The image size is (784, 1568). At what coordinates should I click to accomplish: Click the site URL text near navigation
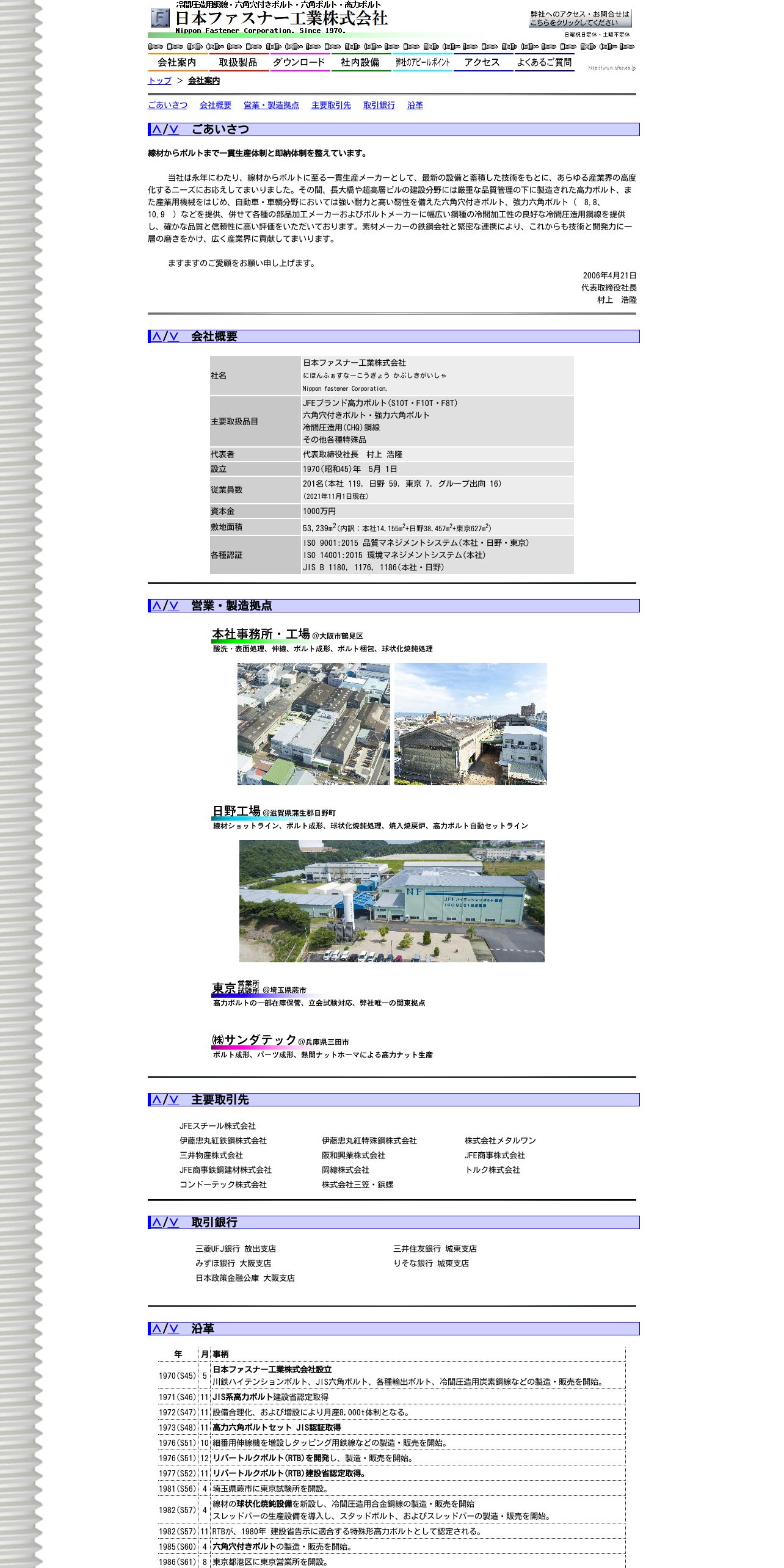point(612,68)
